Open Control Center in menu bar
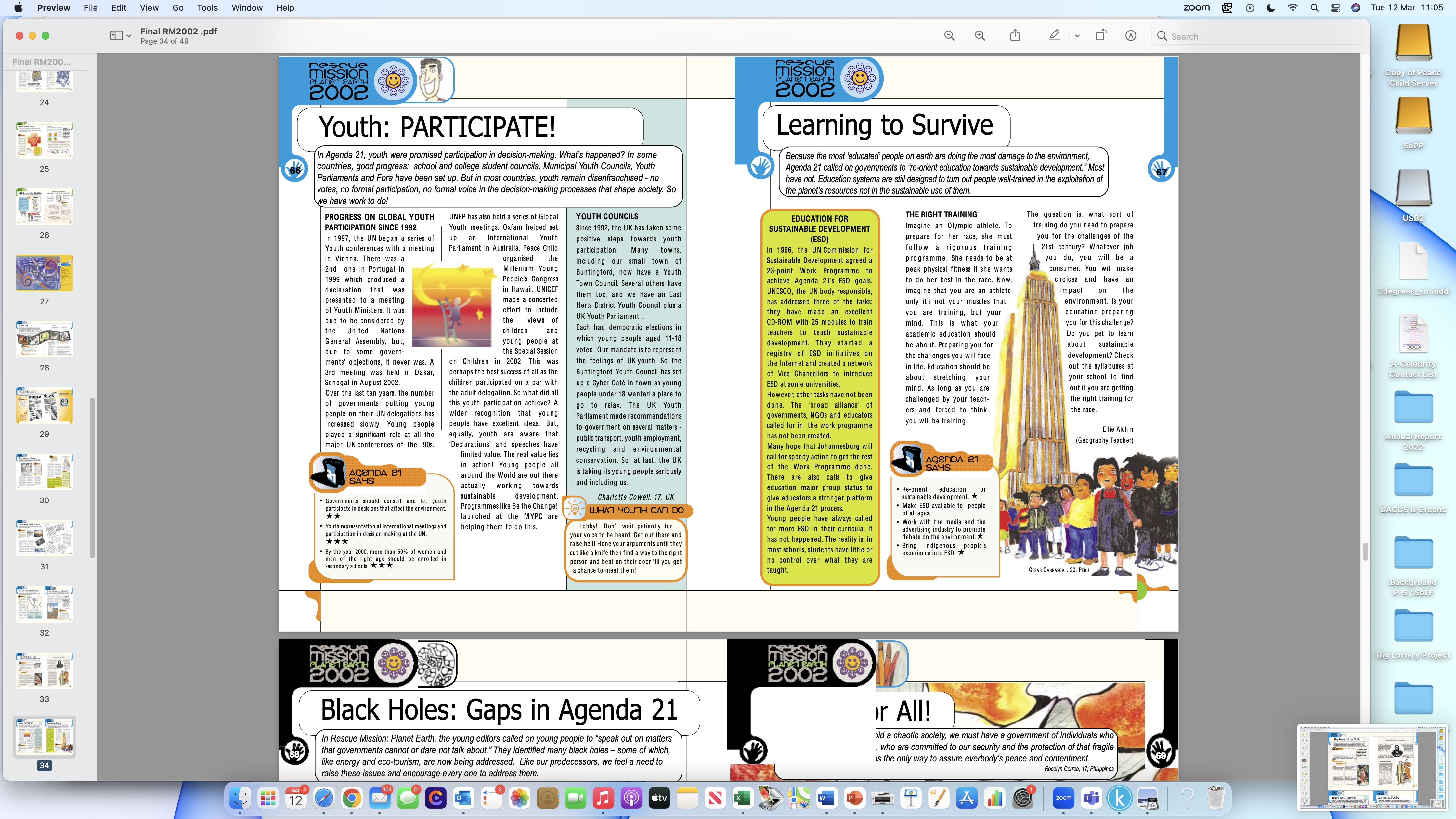Image resolution: width=1456 pixels, height=819 pixels. pos(1335,8)
